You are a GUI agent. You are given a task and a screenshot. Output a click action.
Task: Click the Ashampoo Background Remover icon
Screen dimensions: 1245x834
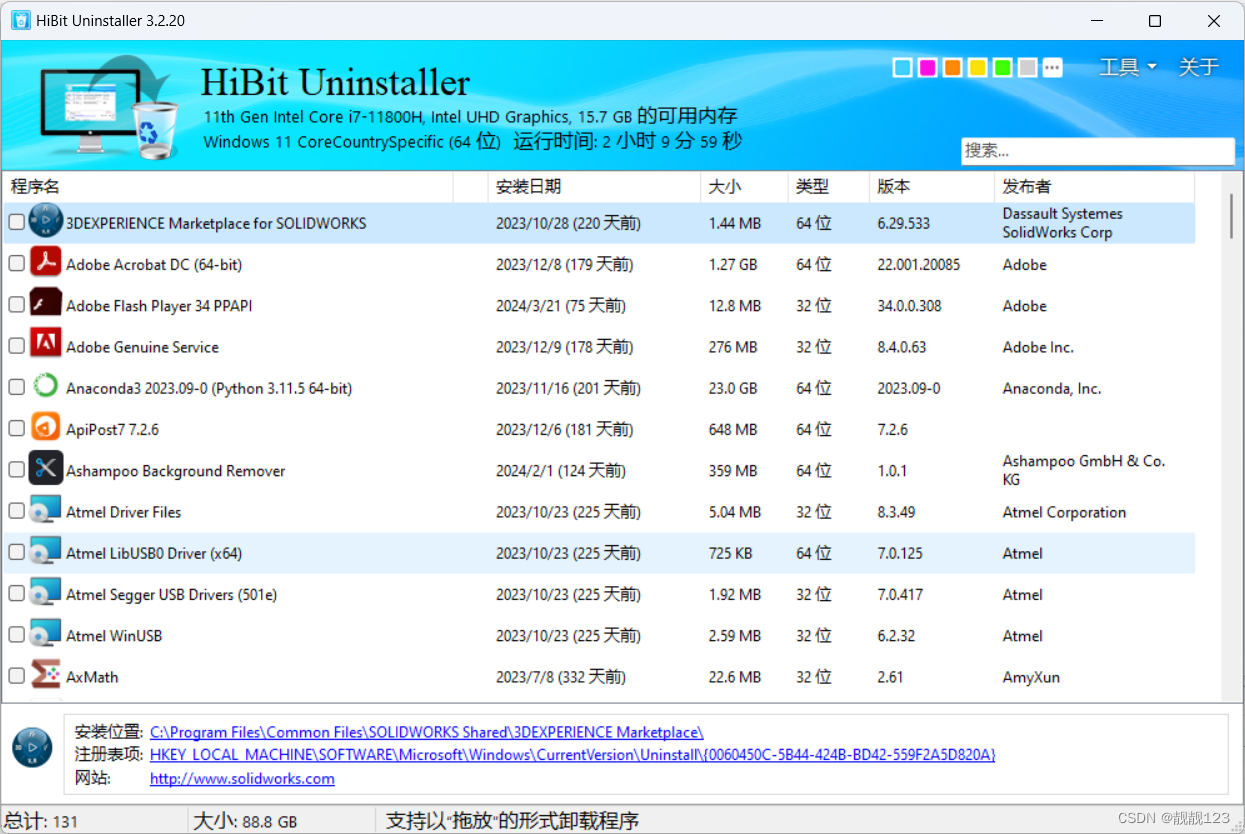(x=46, y=469)
